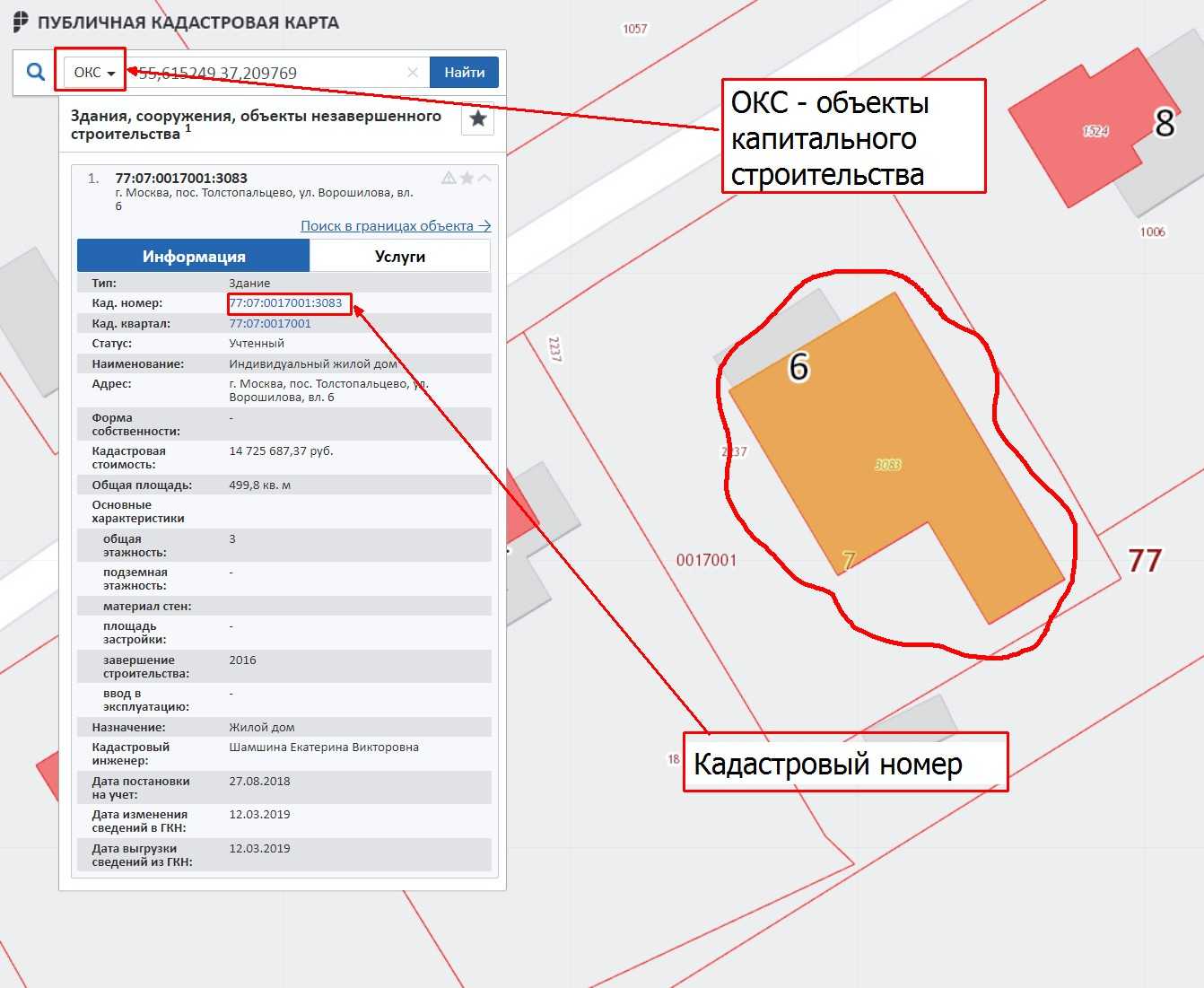The image size is (1204, 988).
Task: Click the quarter label 0017001 on map
Action: point(706,561)
